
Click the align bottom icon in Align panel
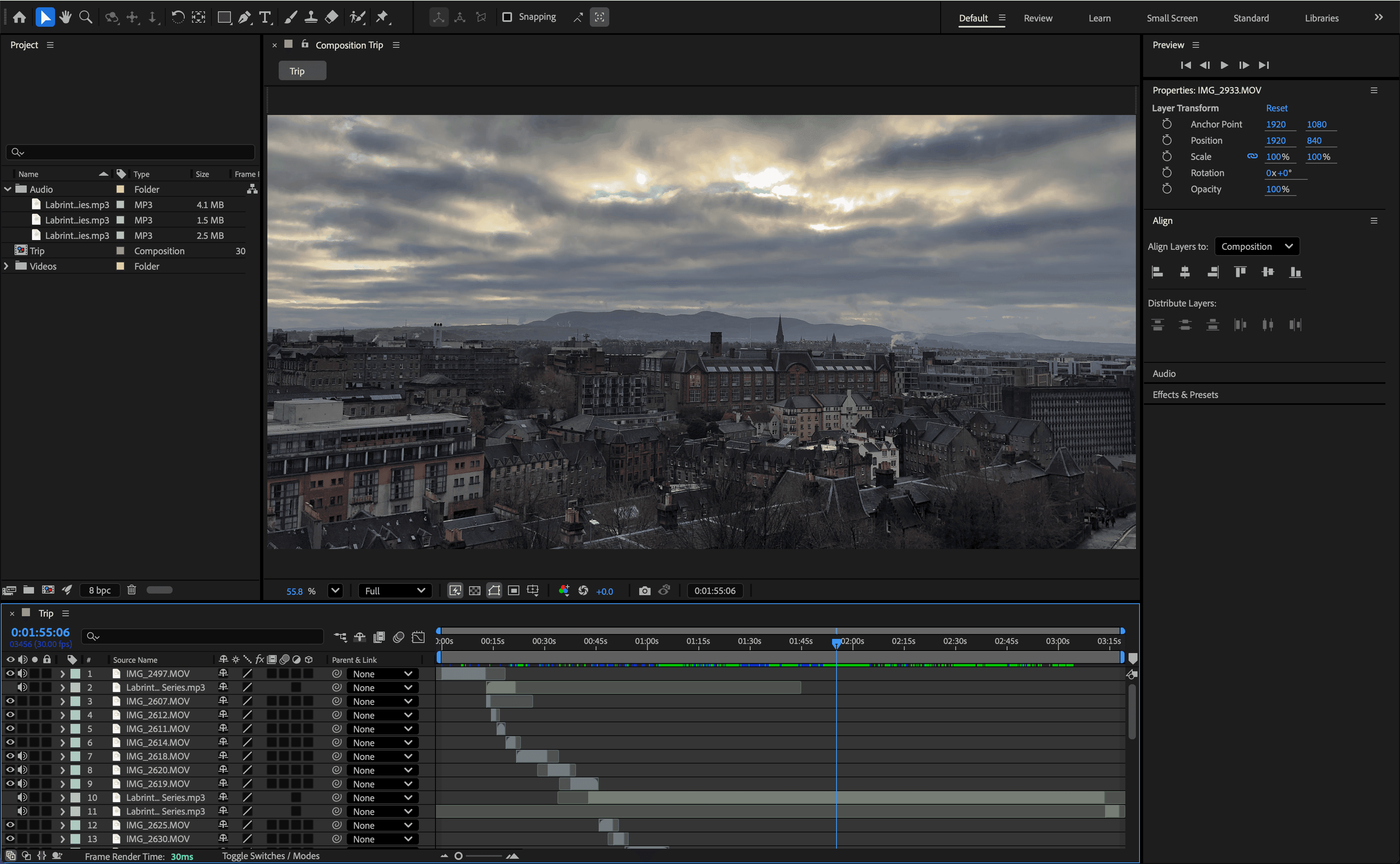1295,272
